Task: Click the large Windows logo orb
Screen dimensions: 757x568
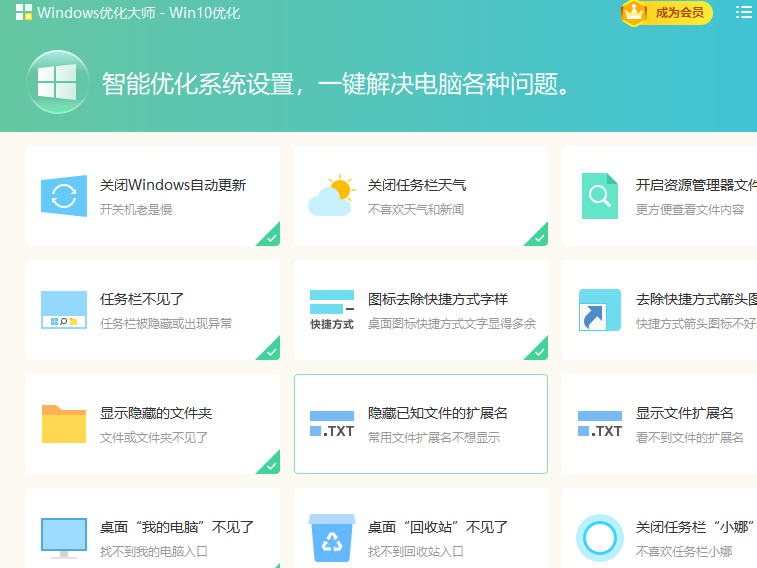Action: coord(57,82)
